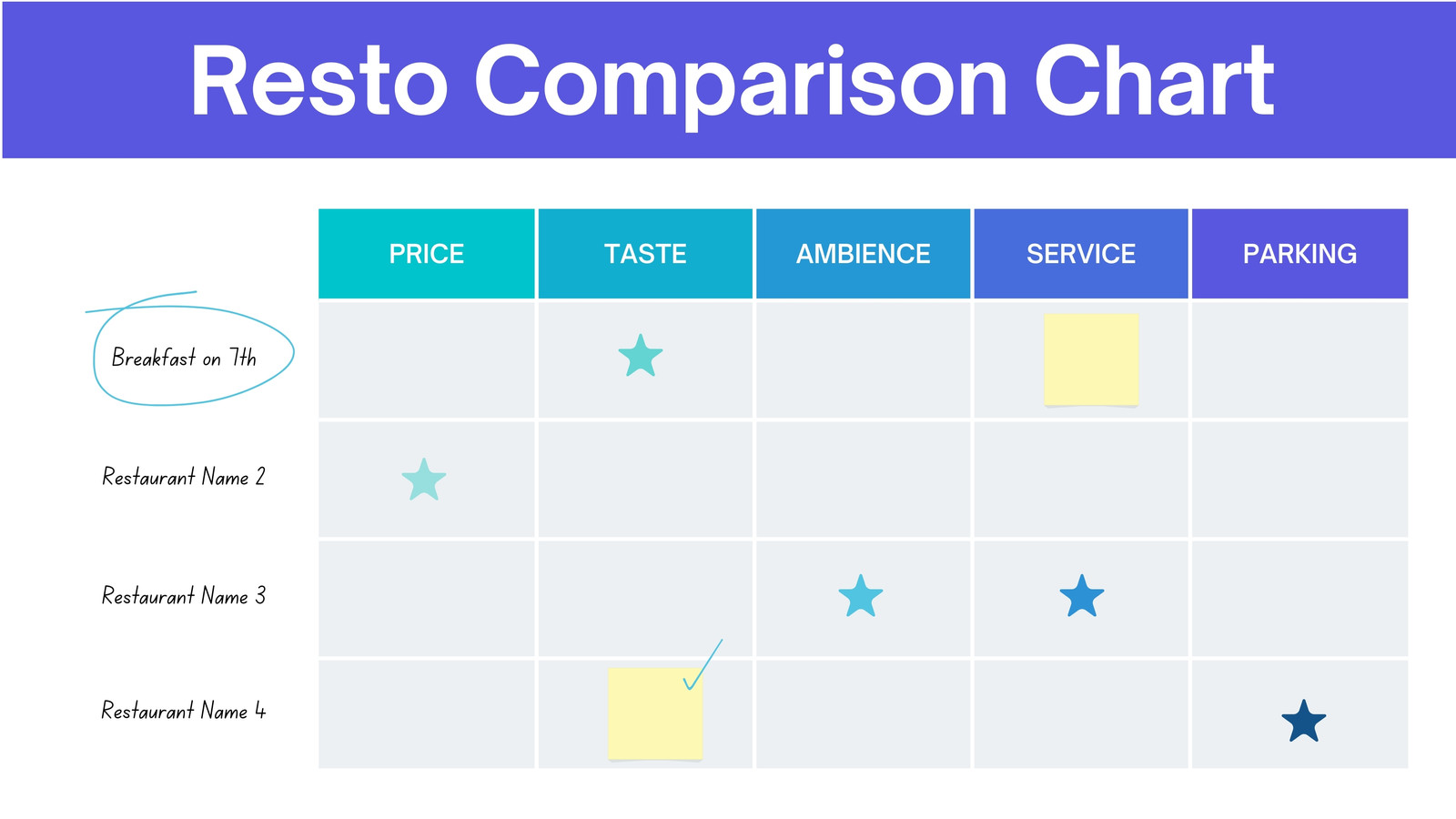This screenshot has height=819, width=1456.
Task: Click the teal star in the Taste column
Action: [641, 356]
